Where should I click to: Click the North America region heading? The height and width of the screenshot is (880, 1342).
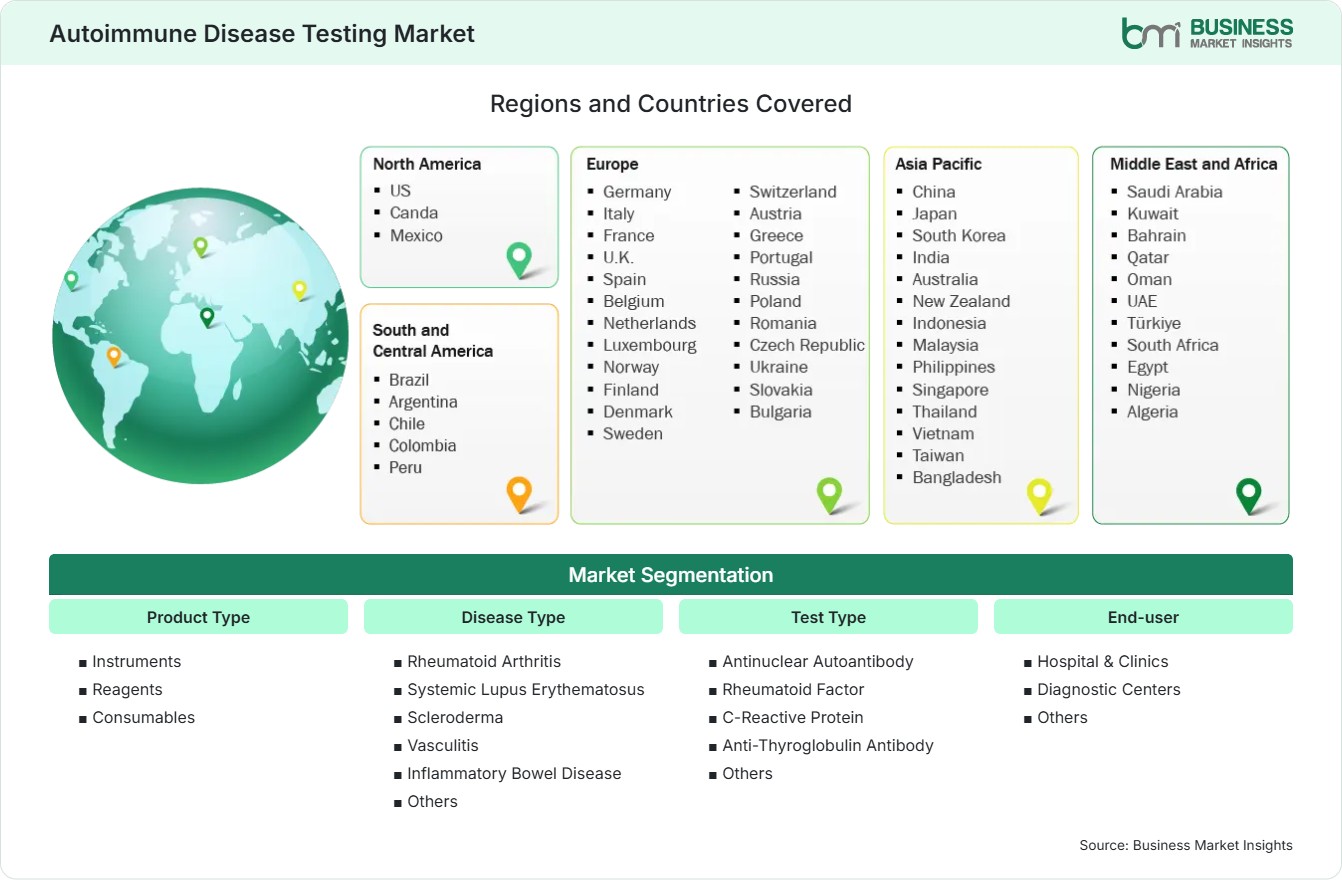coord(427,164)
